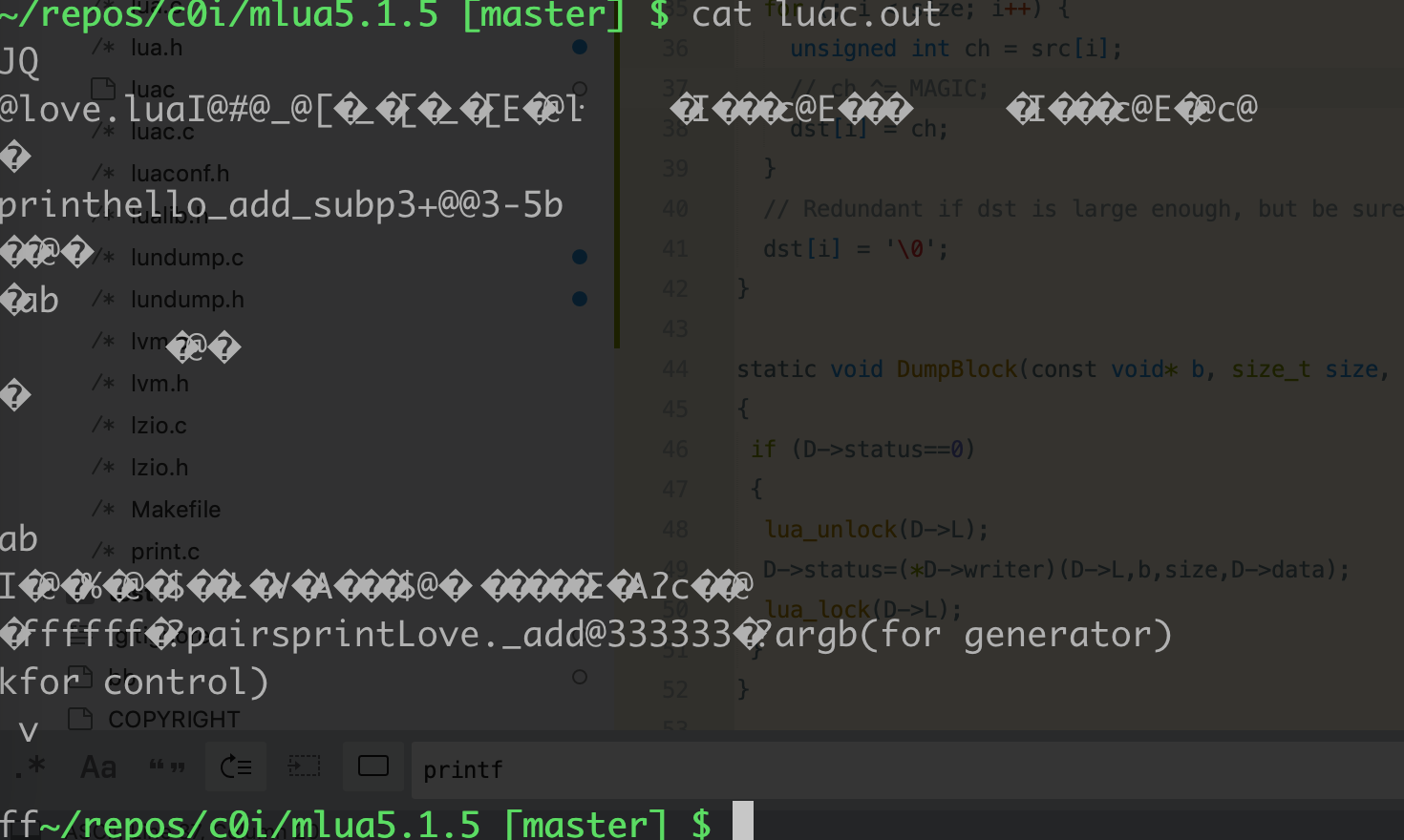Toggle wrap-around search icon
1404x840 pixels.
(x=235, y=766)
